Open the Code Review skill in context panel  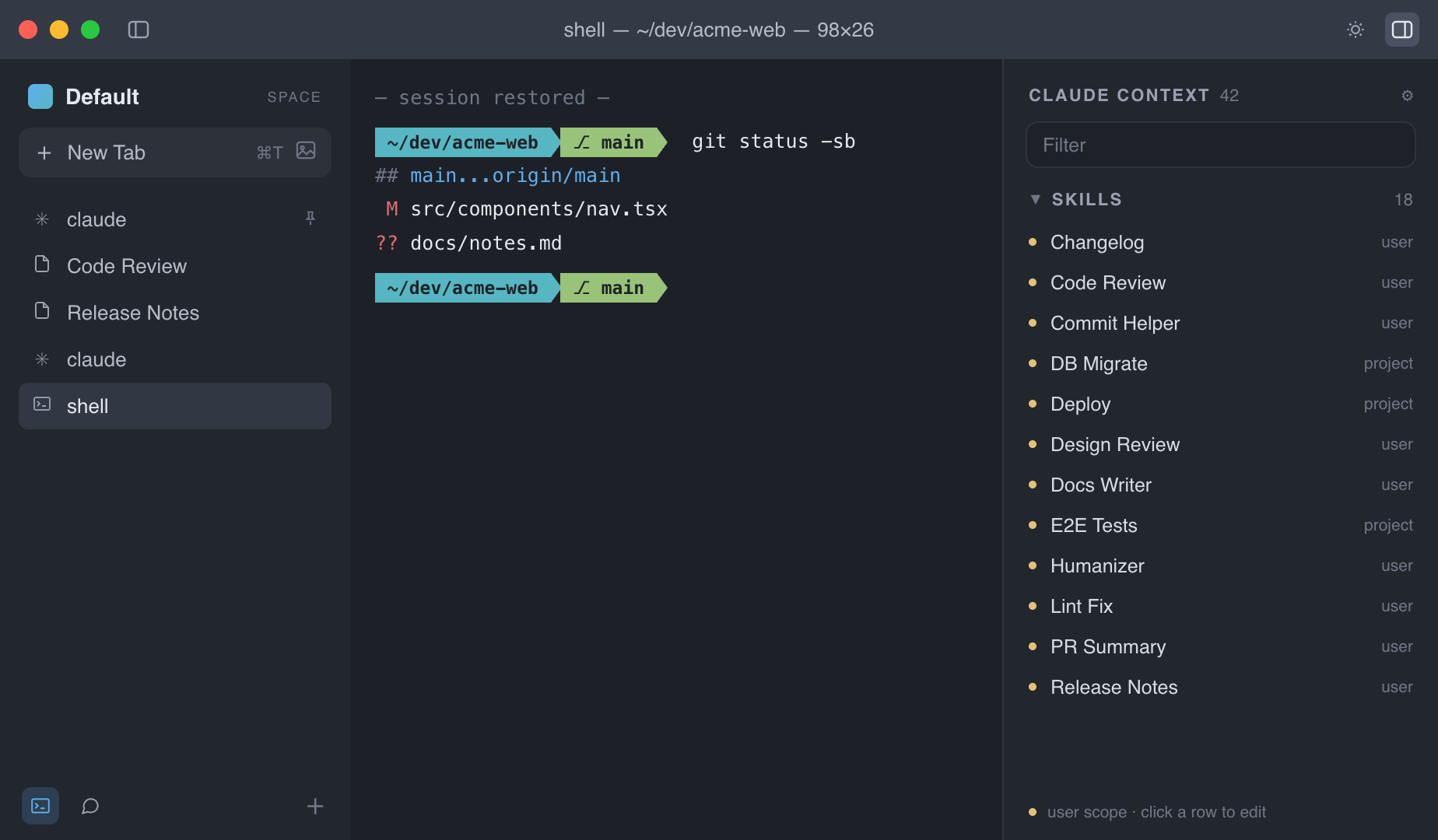[x=1220, y=283]
